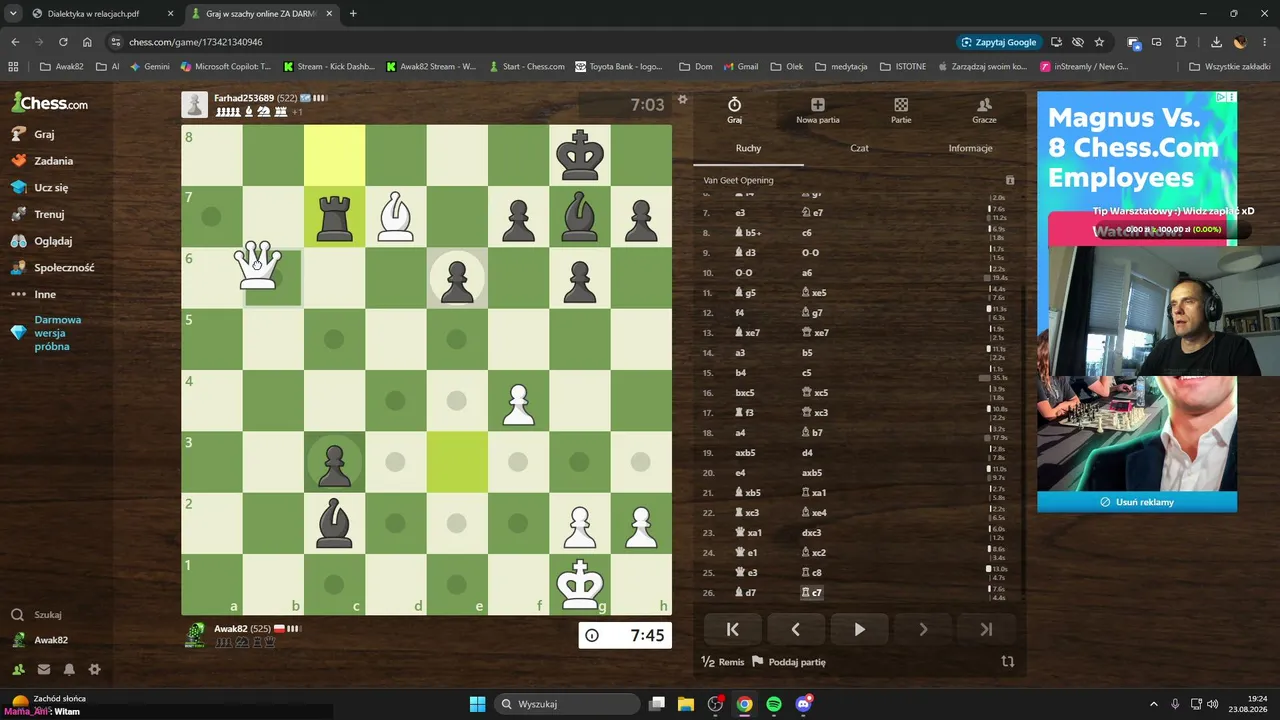Click the Chess.com logo
This screenshot has width=1280, height=720.
coord(50,103)
